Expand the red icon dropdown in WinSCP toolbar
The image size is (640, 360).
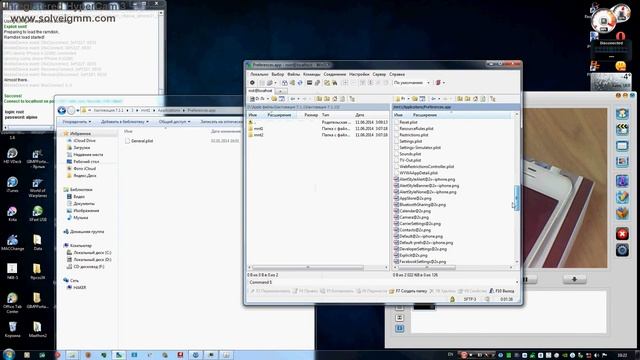(x=444, y=82)
